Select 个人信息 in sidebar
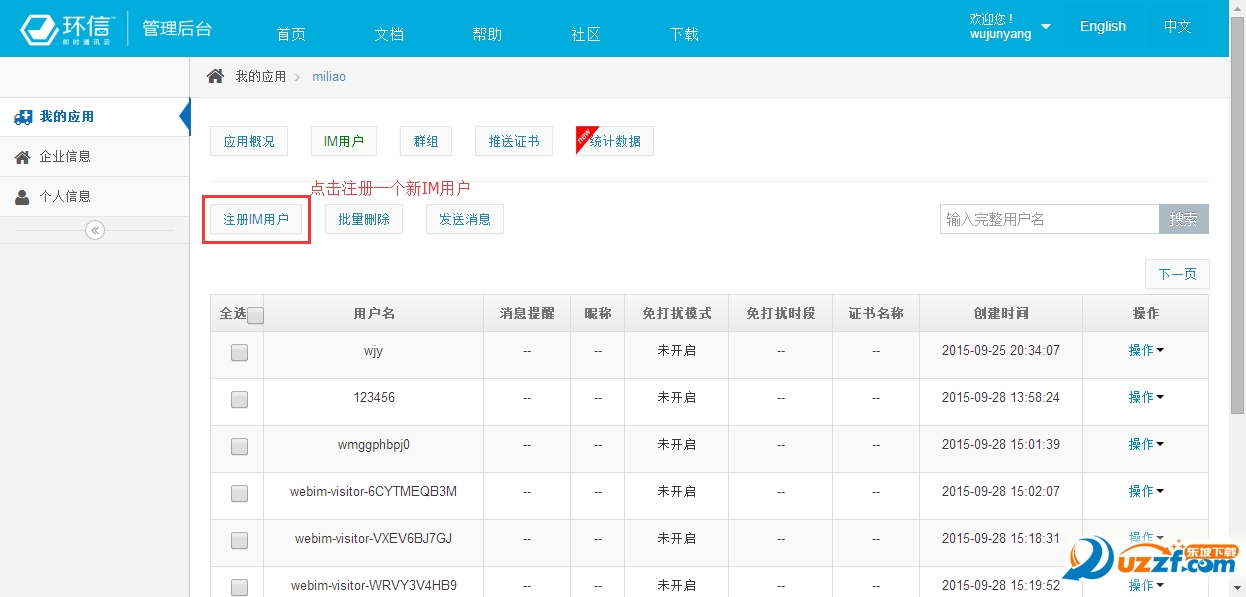The width and height of the screenshot is (1246, 597). [94, 197]
